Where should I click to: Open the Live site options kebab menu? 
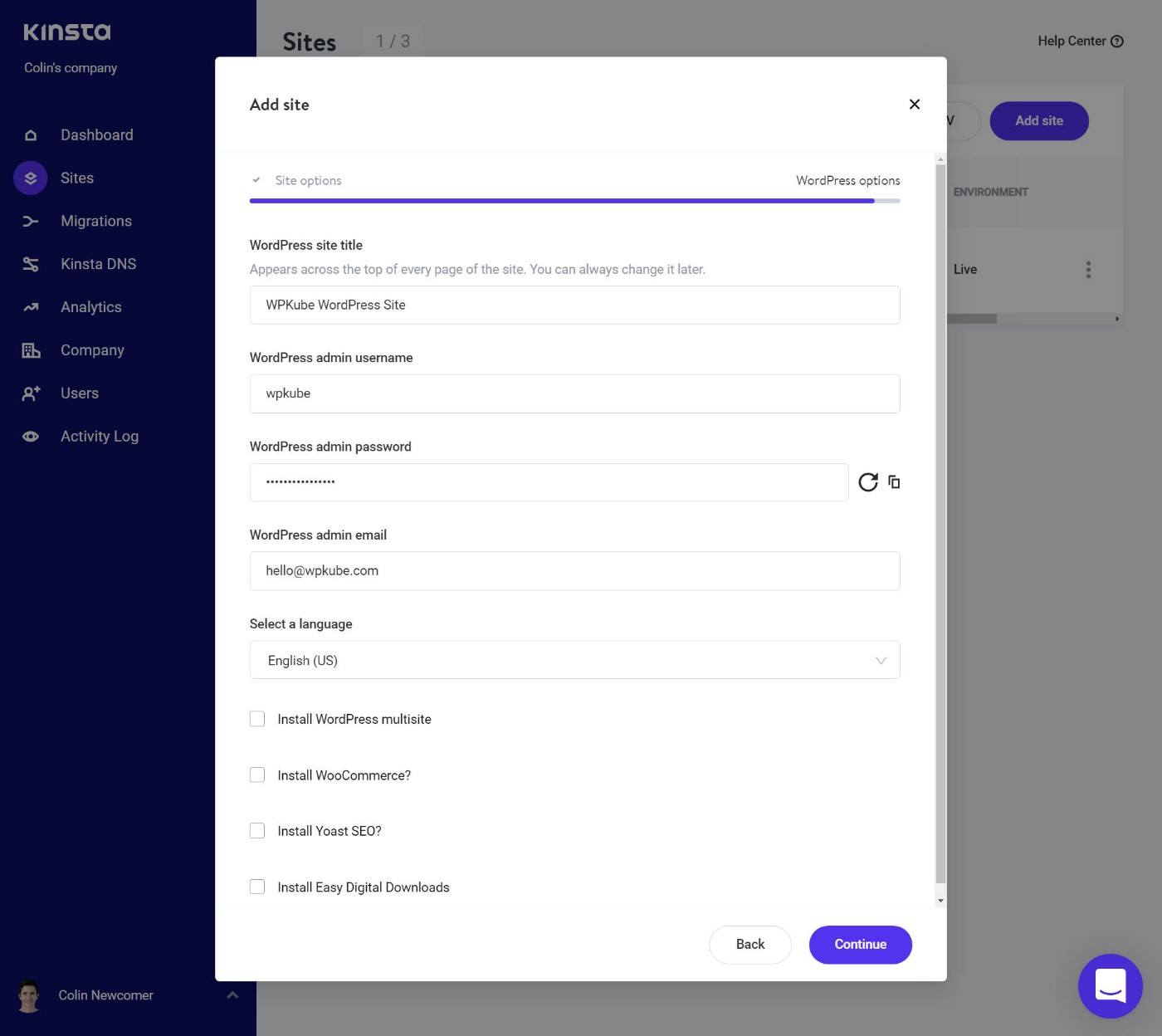(1088, 270)
